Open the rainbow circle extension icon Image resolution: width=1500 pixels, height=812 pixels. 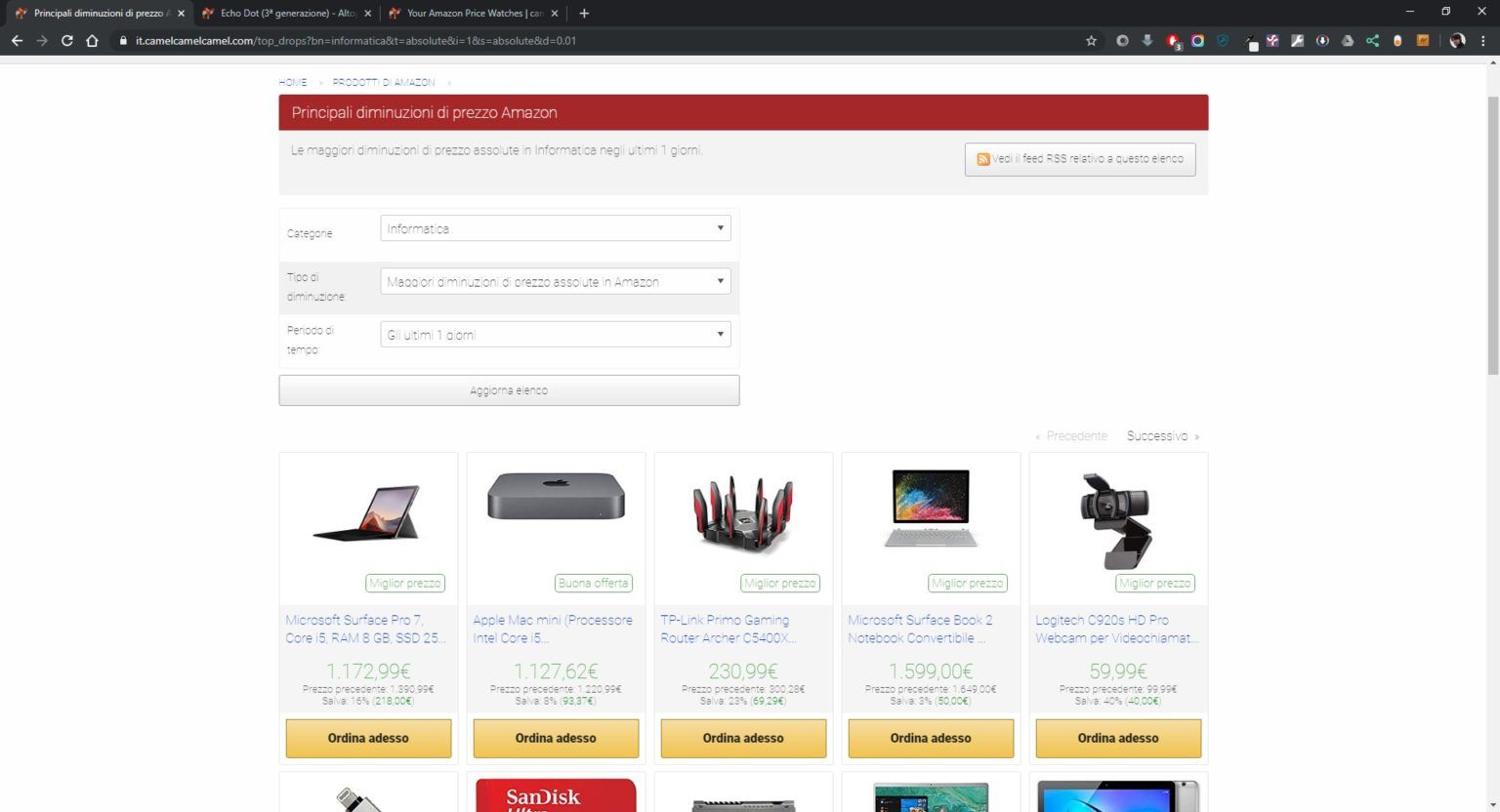pos(1197,41)
